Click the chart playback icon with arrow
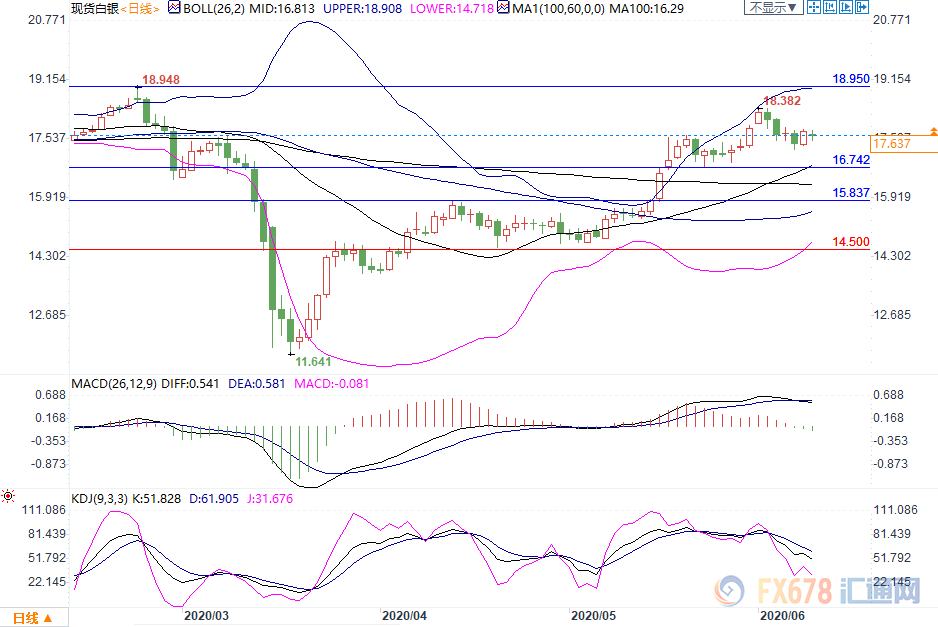The height and width of the screenshot is (627, 938). 847,7
